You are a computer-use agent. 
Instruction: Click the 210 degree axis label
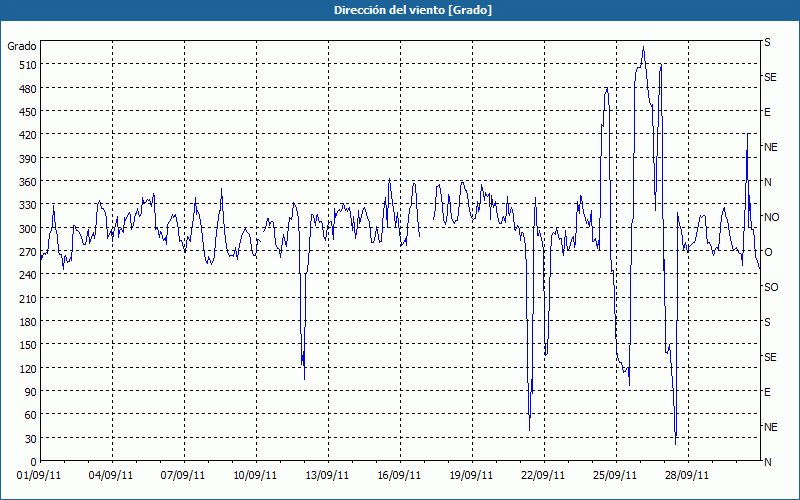(27, 299)
